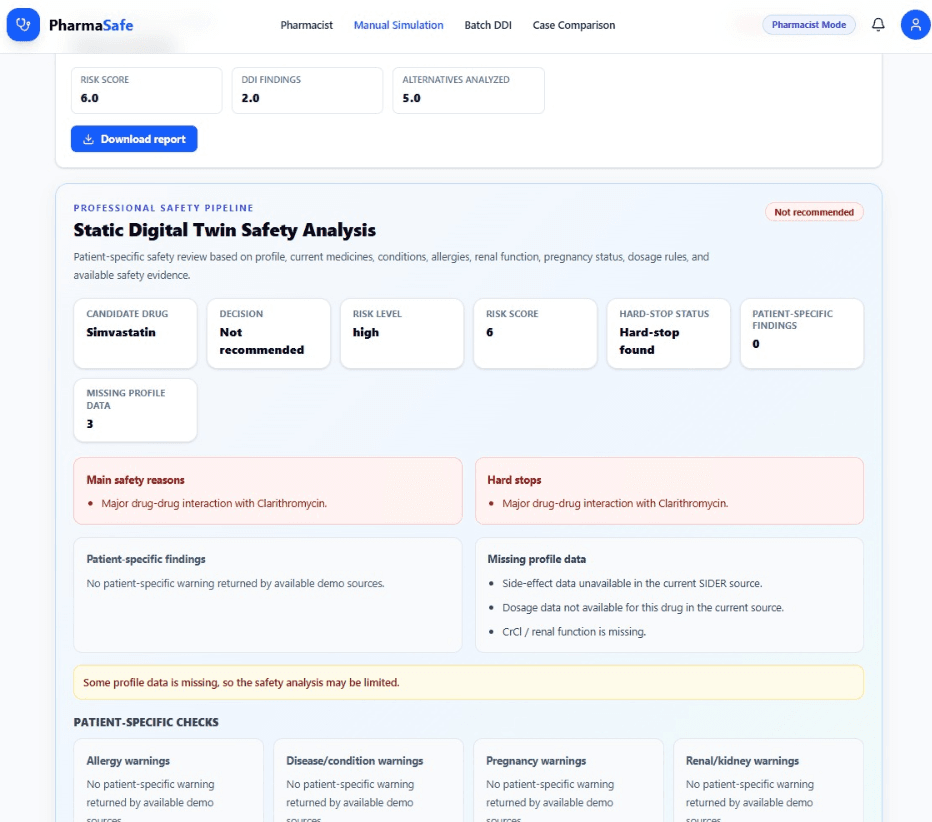Click 'Side-effect data unavailable' SIDER item
This screenshot has width=932, height=822.
[x=632, y=584]
